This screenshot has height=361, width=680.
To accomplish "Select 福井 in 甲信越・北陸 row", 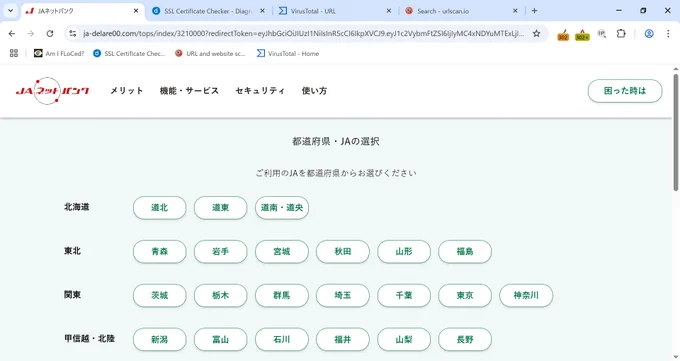I will 343,339.
